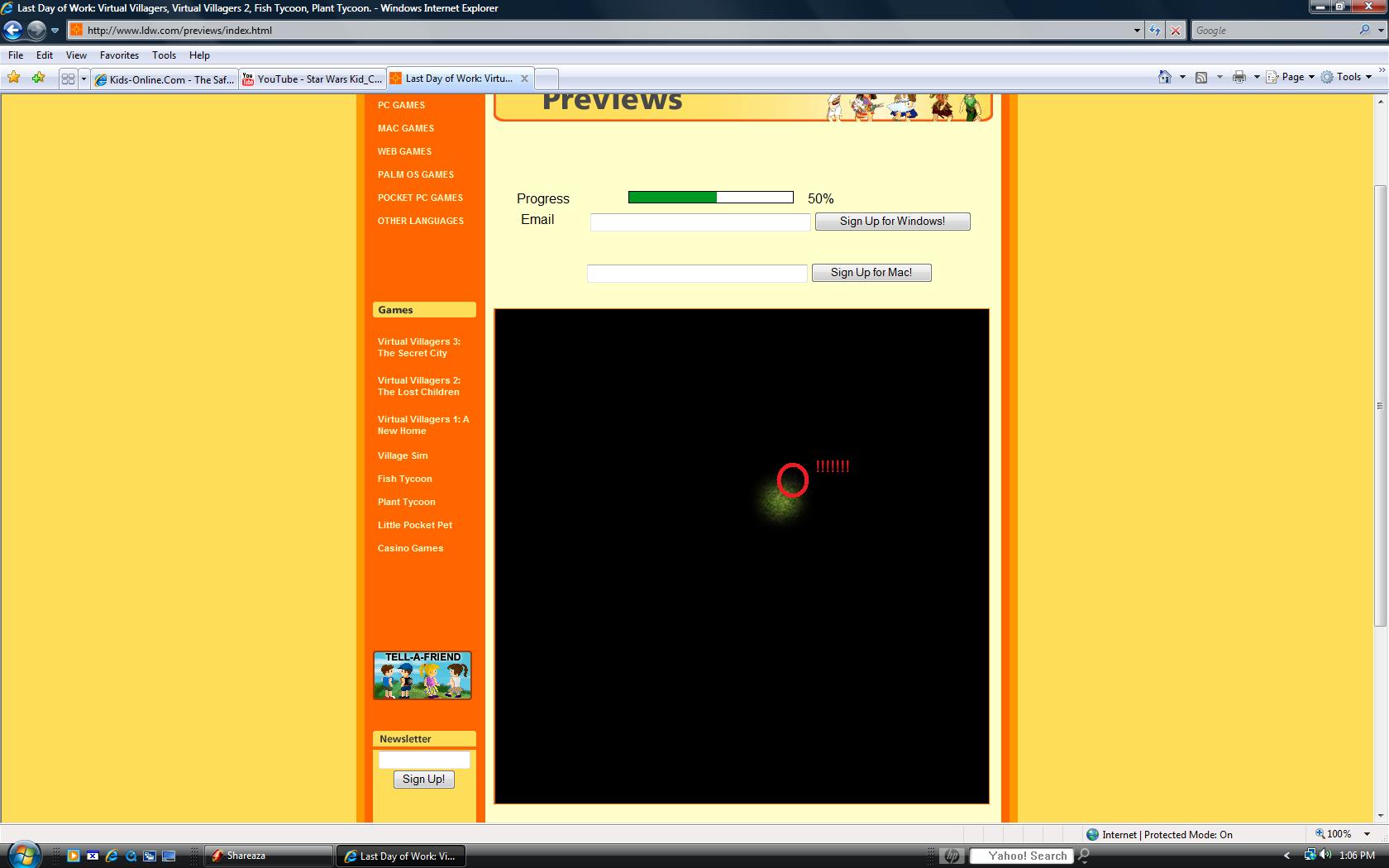This screenshot has width=1389, height=868.
Task: Click Add to Favorites plus-star icon
Action: pos(38,79)
